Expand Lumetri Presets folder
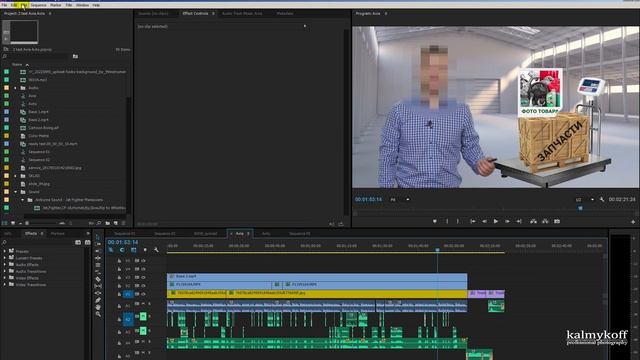 point(5,258)
